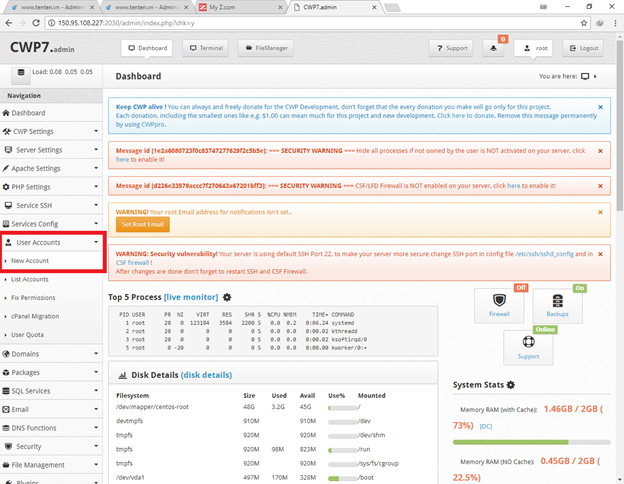
Task: Go to Dashboard in navigation sidebar
Action: pos(51,113)
